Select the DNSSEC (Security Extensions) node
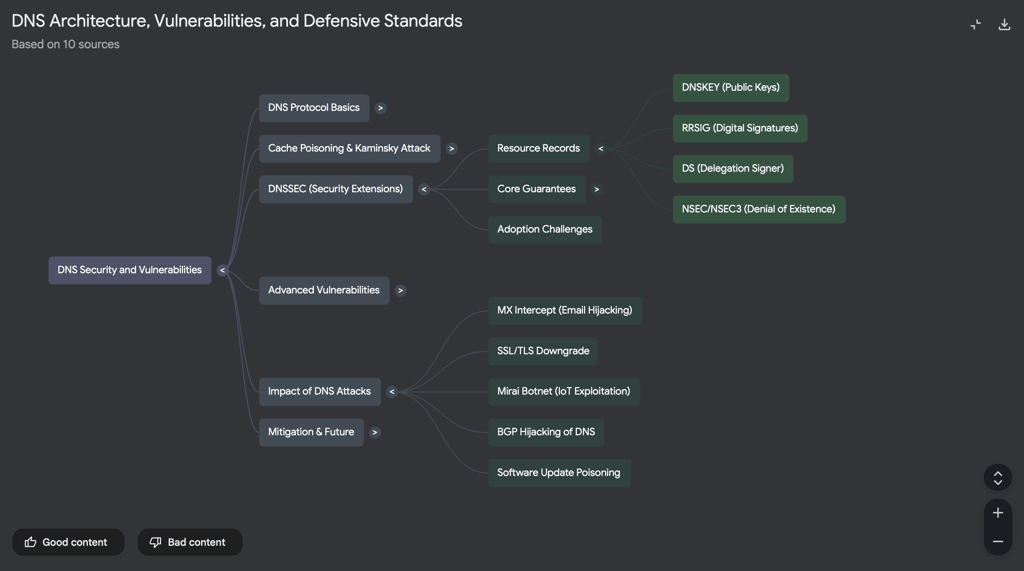Screen dimensions: 1024x571 click(x=336, y=189)
